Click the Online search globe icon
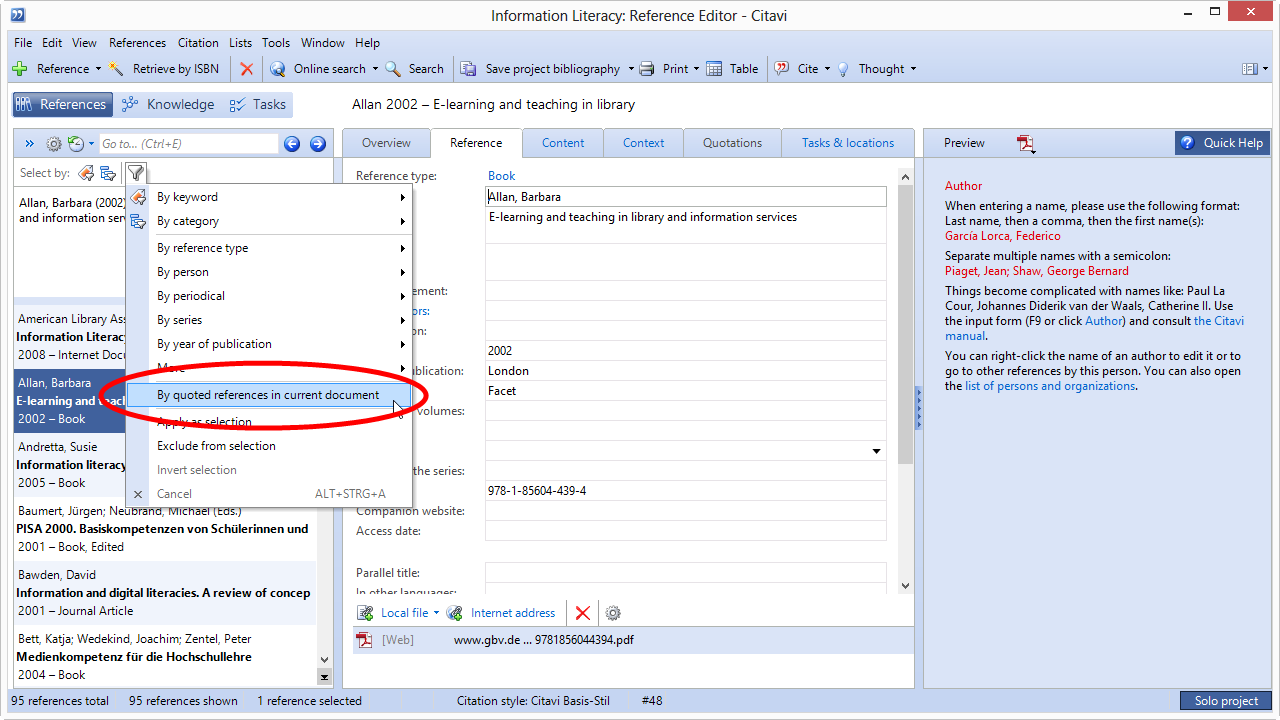This screenshot has height=720, width=1280. (277, 69)
